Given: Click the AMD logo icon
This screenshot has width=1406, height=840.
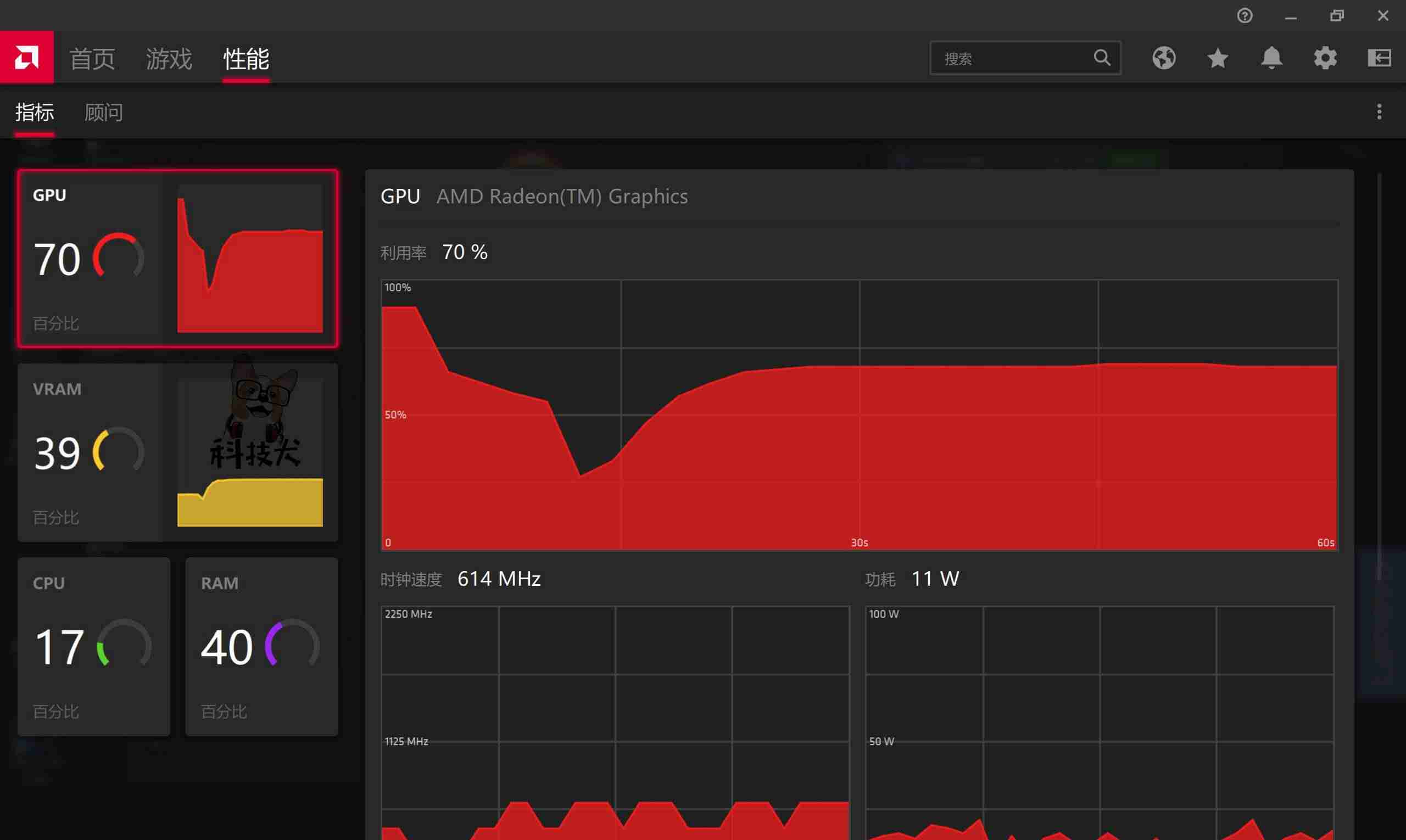Looking at the screenshot, I should [x=26, y=57].
